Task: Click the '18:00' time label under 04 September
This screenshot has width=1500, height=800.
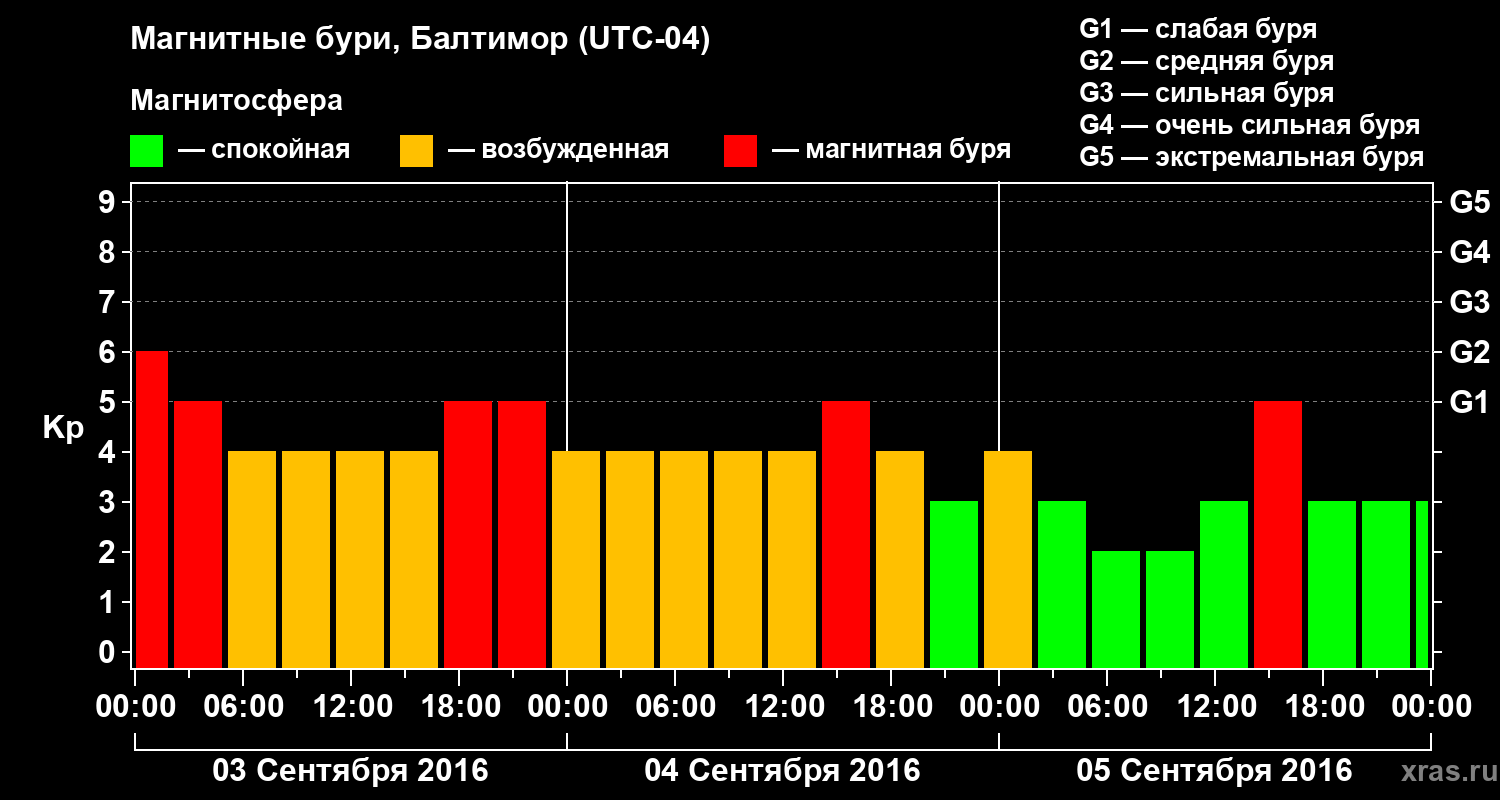Action: click(891, 707)
